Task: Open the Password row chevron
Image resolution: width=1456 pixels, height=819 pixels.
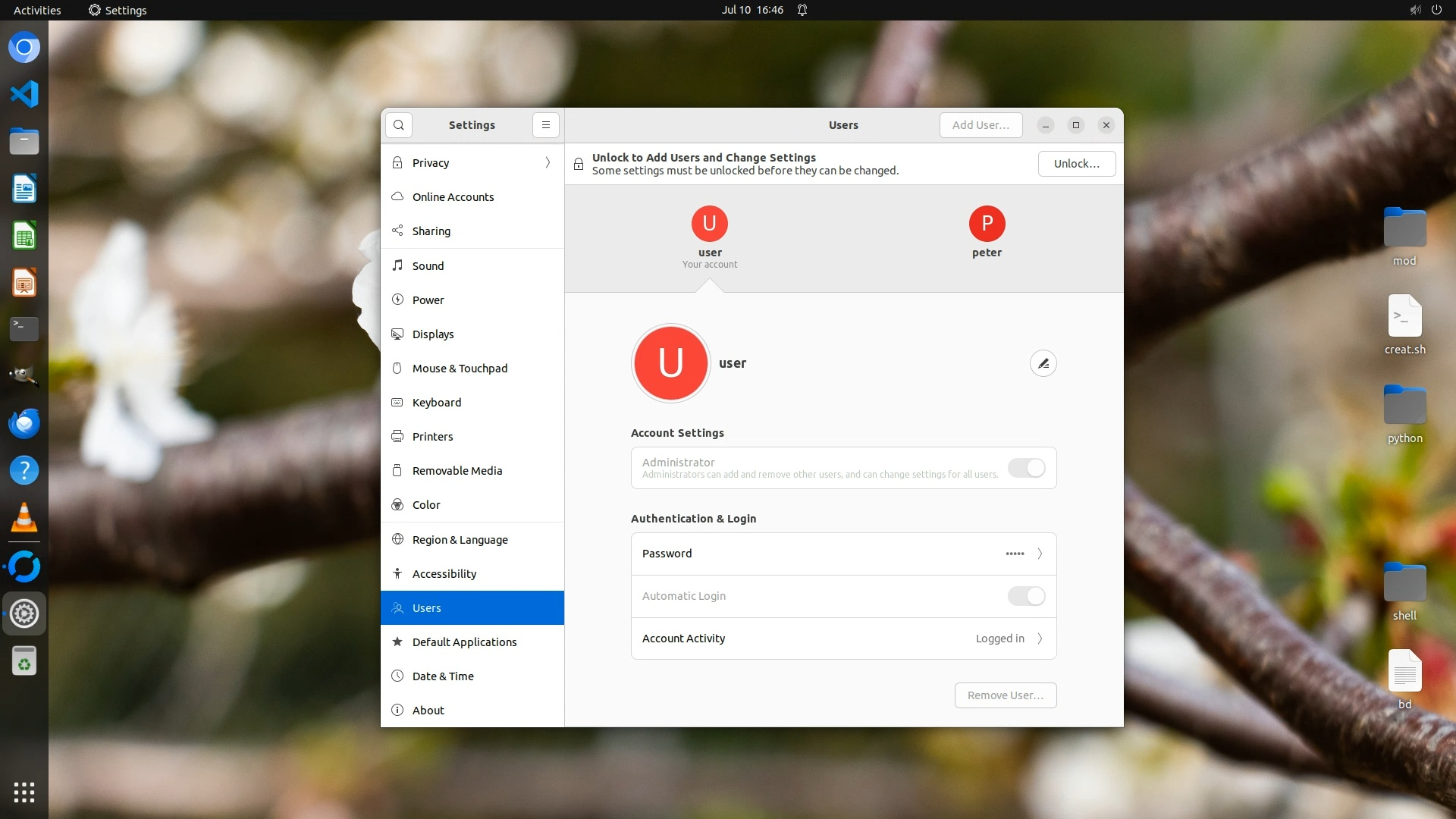Action: coord(1040,554)
